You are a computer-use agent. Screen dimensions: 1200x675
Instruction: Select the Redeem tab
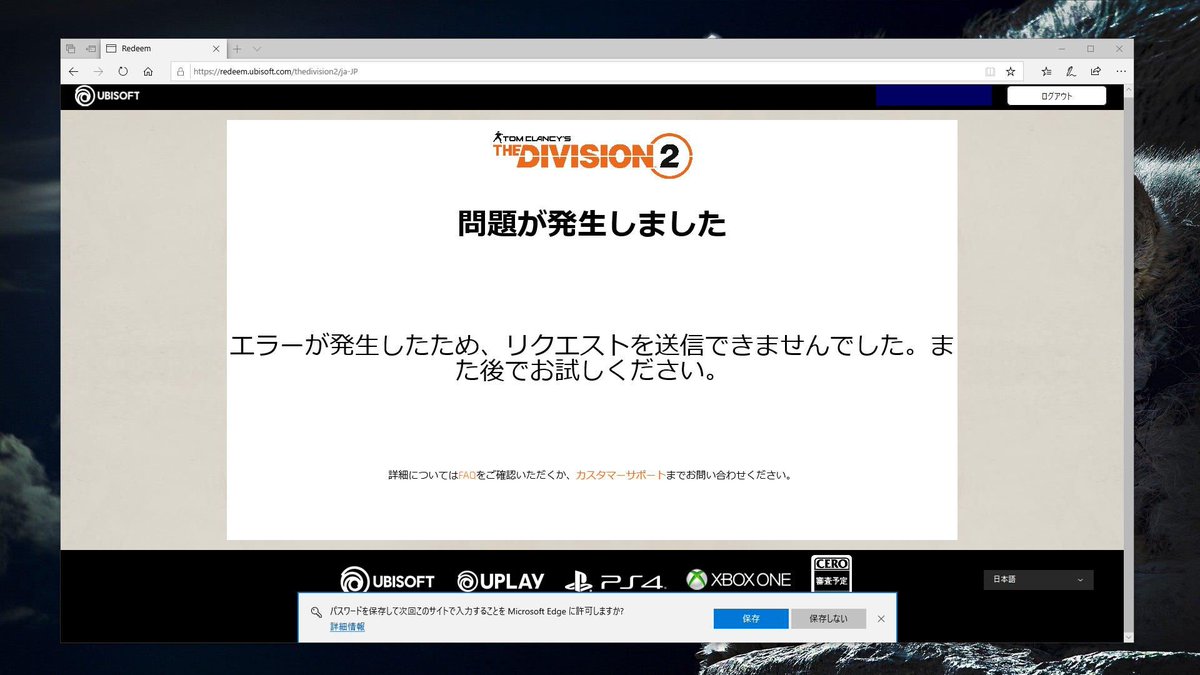165,48
